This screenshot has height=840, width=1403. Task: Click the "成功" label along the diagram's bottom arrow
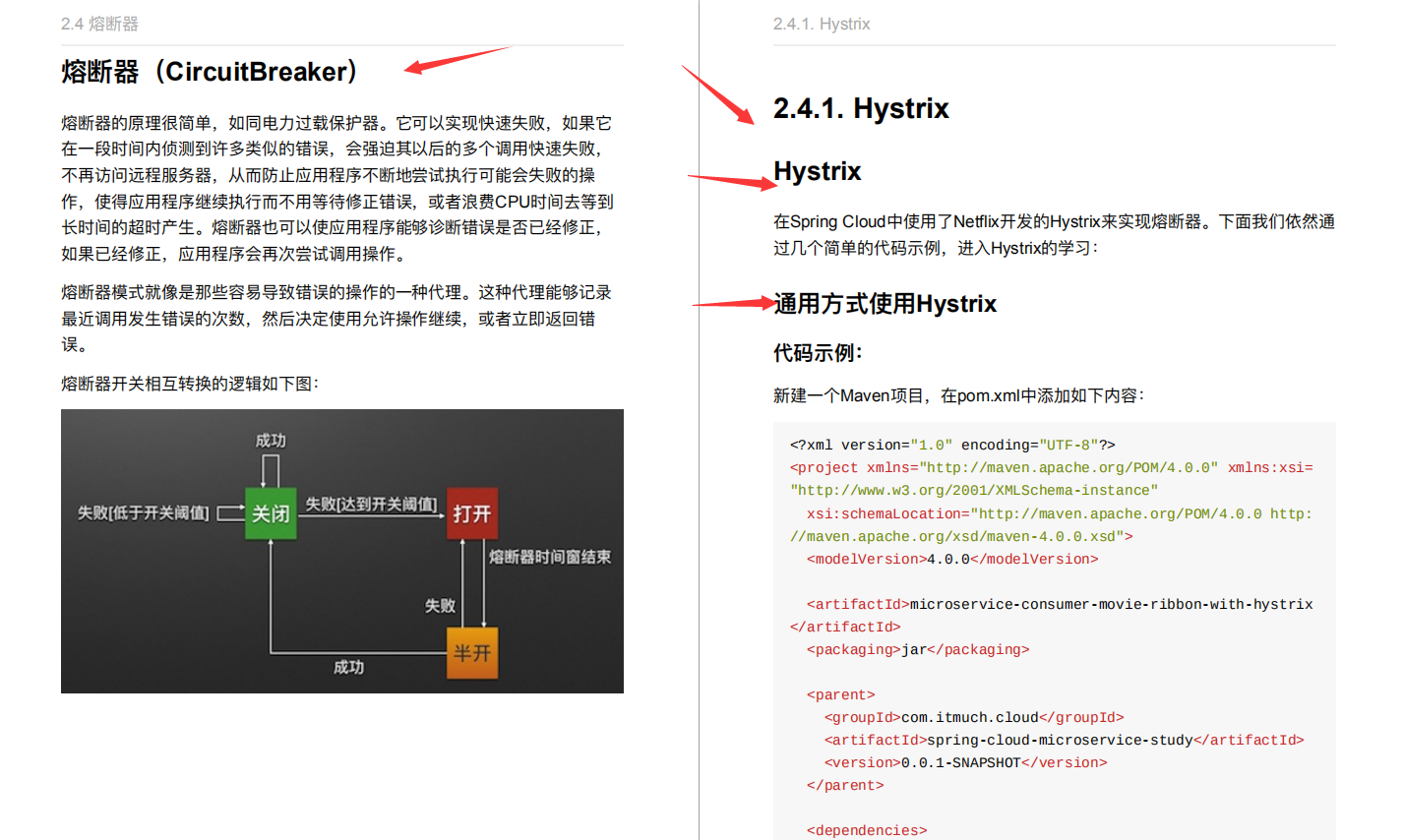pos(348,667)
